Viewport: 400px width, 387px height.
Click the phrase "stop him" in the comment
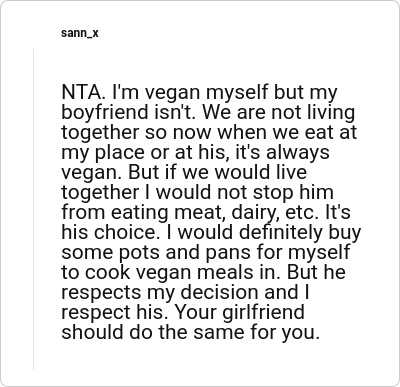pos(293,193)
